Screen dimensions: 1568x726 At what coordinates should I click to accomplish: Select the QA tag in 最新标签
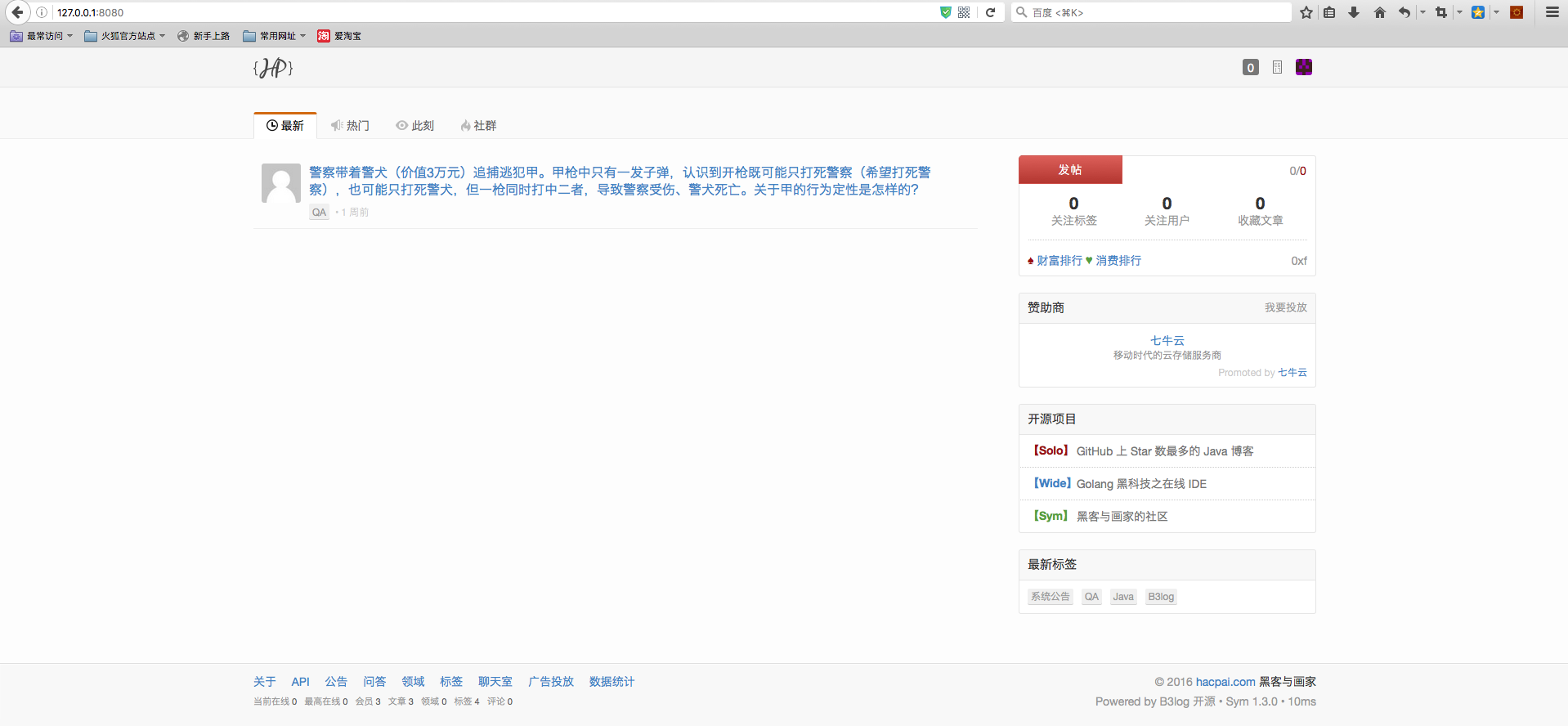tap(1091, 597)
